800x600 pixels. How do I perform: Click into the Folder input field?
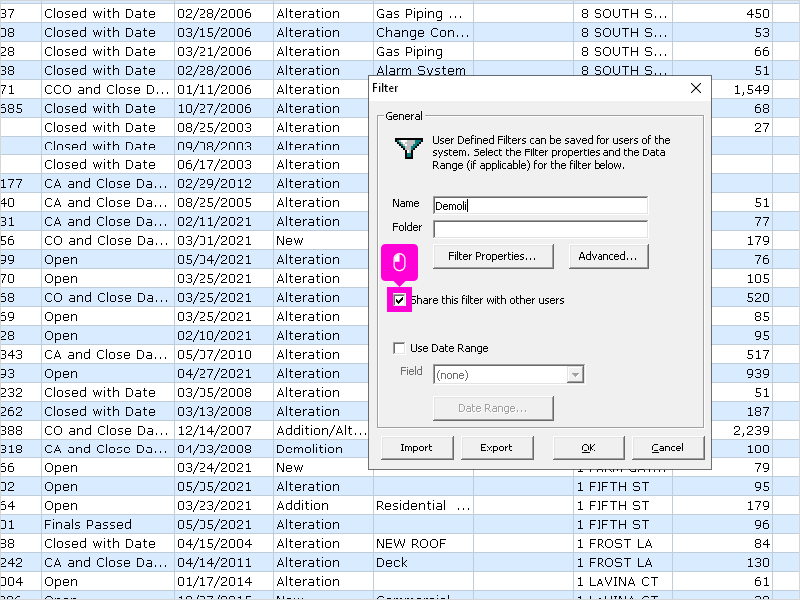tap(540, 229)
